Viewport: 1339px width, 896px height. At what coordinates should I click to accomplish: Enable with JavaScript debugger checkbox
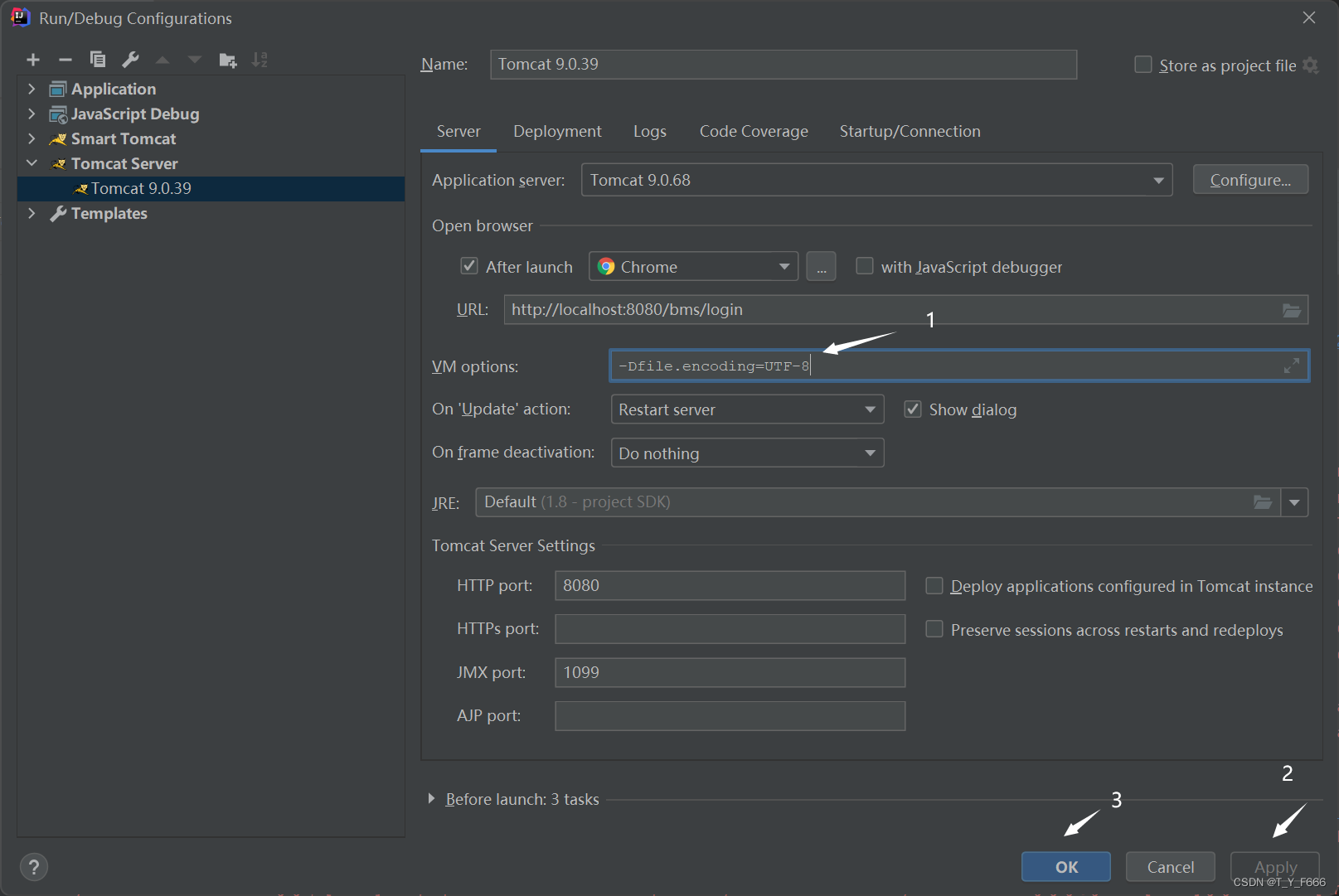pyautogui.click(x=865, y=266)
